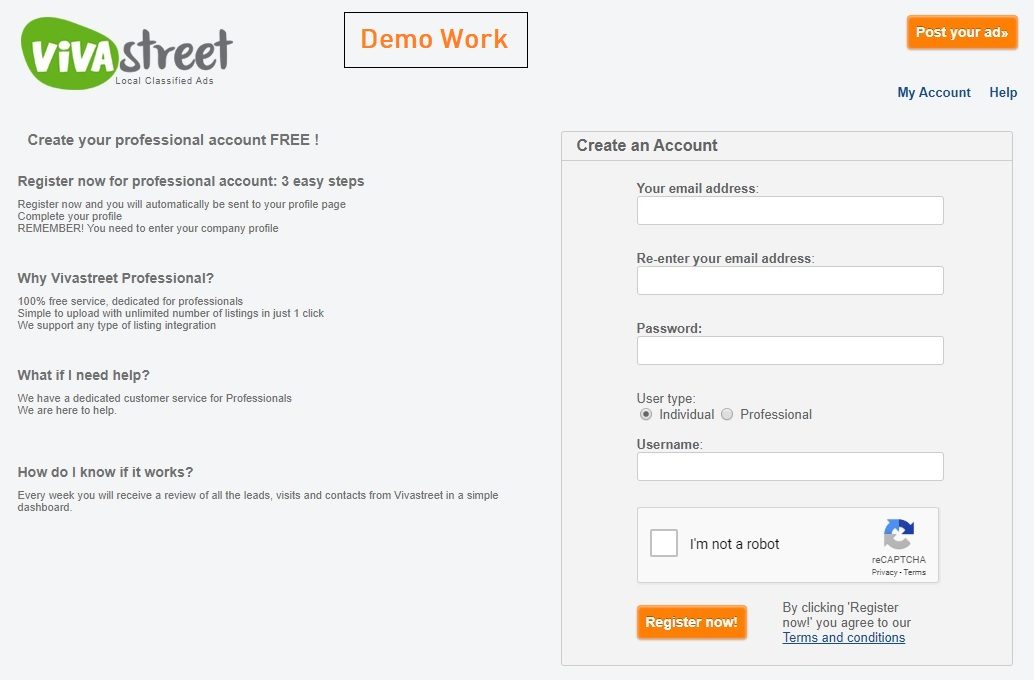This screenshot has height=680, width=1034.
Task: Focus the Re-enter your email address field
Action: [790, 280]
